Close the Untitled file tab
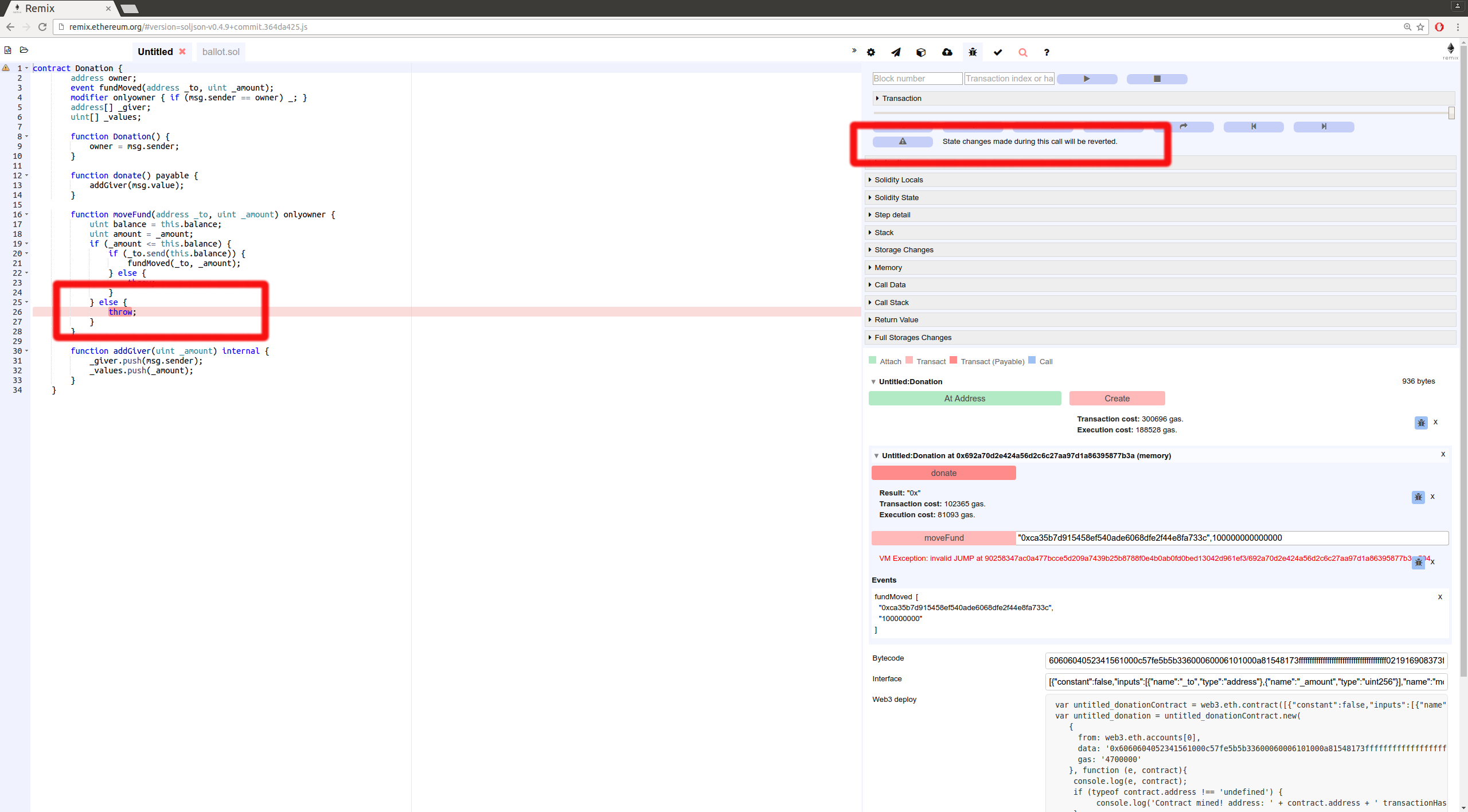Screen dimensions: 1468x812 [182, 52]
